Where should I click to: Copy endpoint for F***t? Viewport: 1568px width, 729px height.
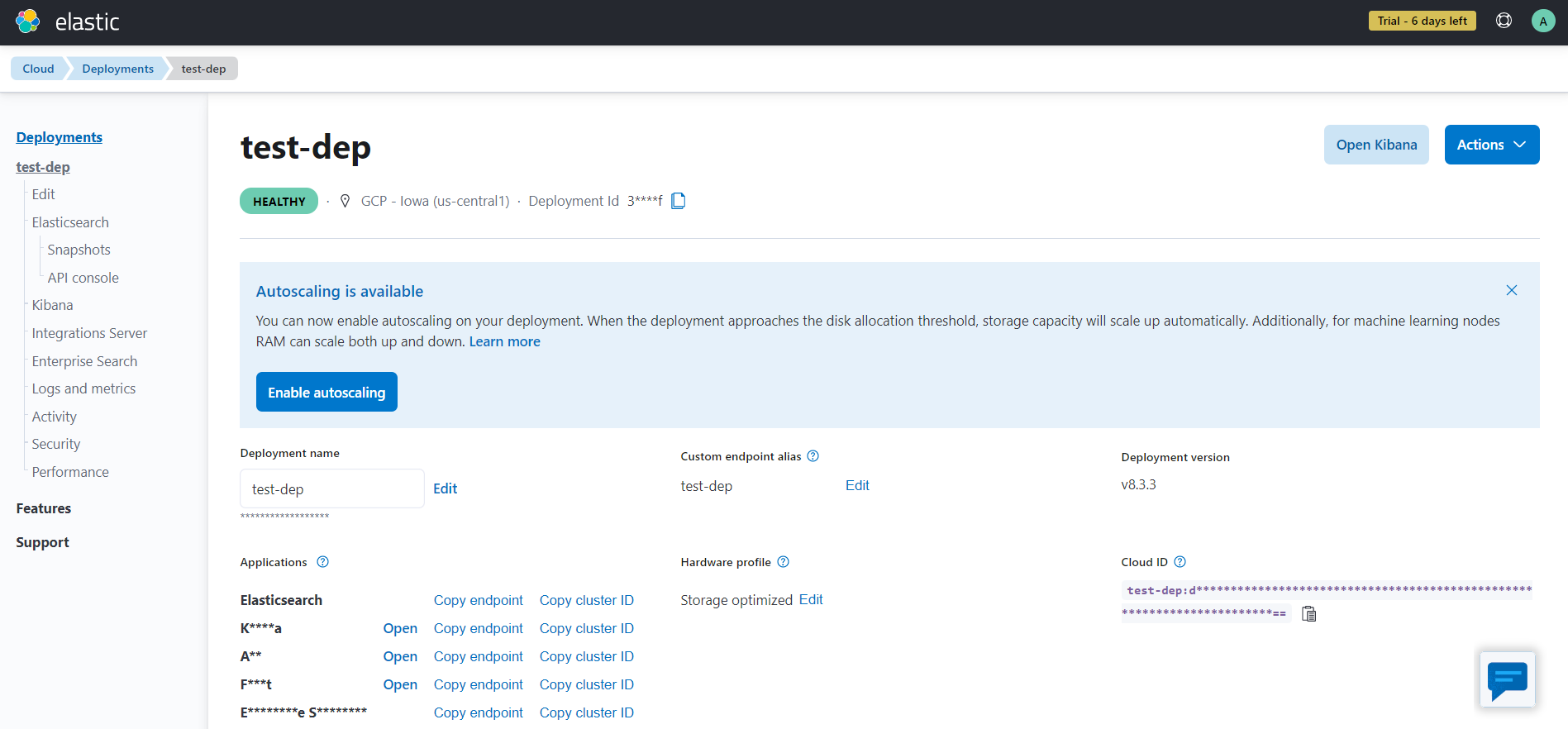(x=478, y=684)
